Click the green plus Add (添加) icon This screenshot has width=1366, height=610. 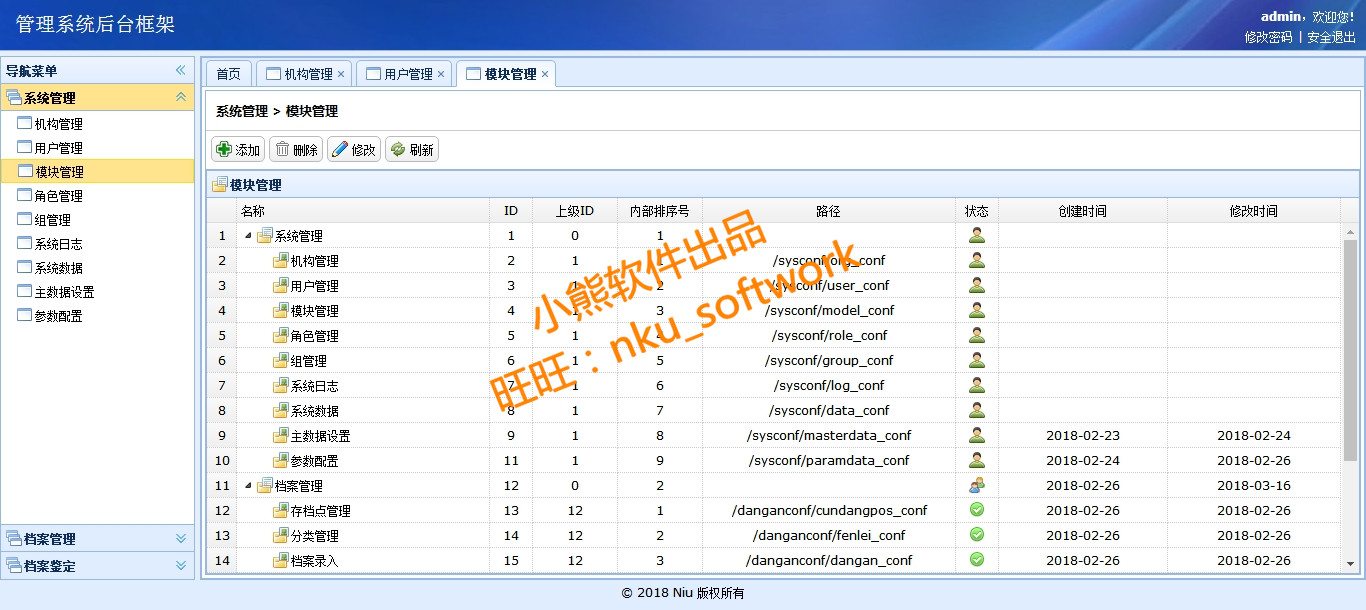[224, 149]
